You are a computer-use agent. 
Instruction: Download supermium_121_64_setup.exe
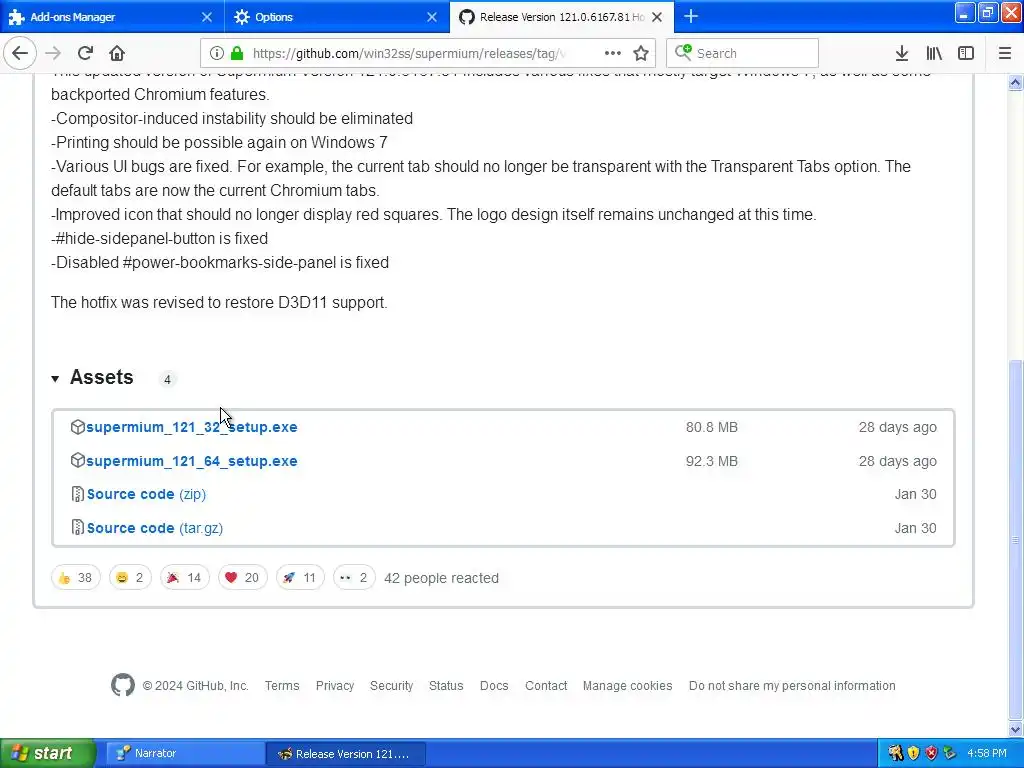coord(191,460)
